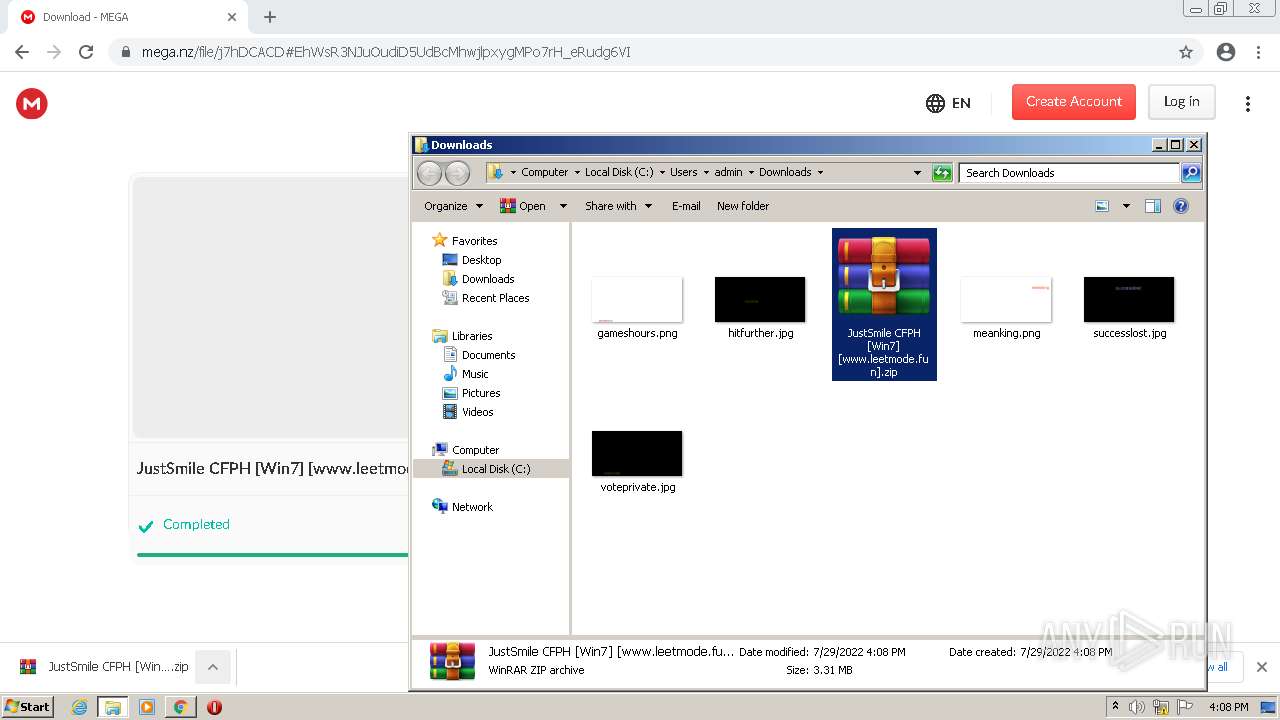Open the MEGA page three-dot menu

point(1247,103)
